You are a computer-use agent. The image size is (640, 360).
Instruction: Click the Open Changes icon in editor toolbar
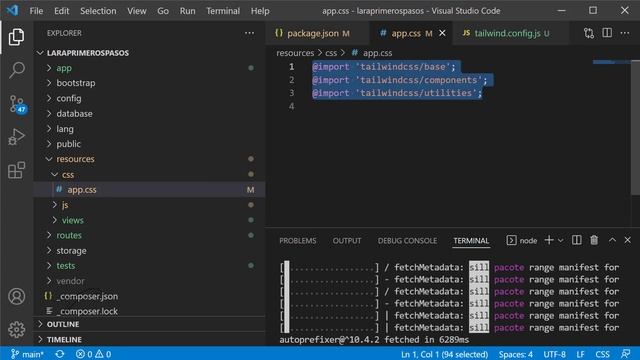click(589, 33)
